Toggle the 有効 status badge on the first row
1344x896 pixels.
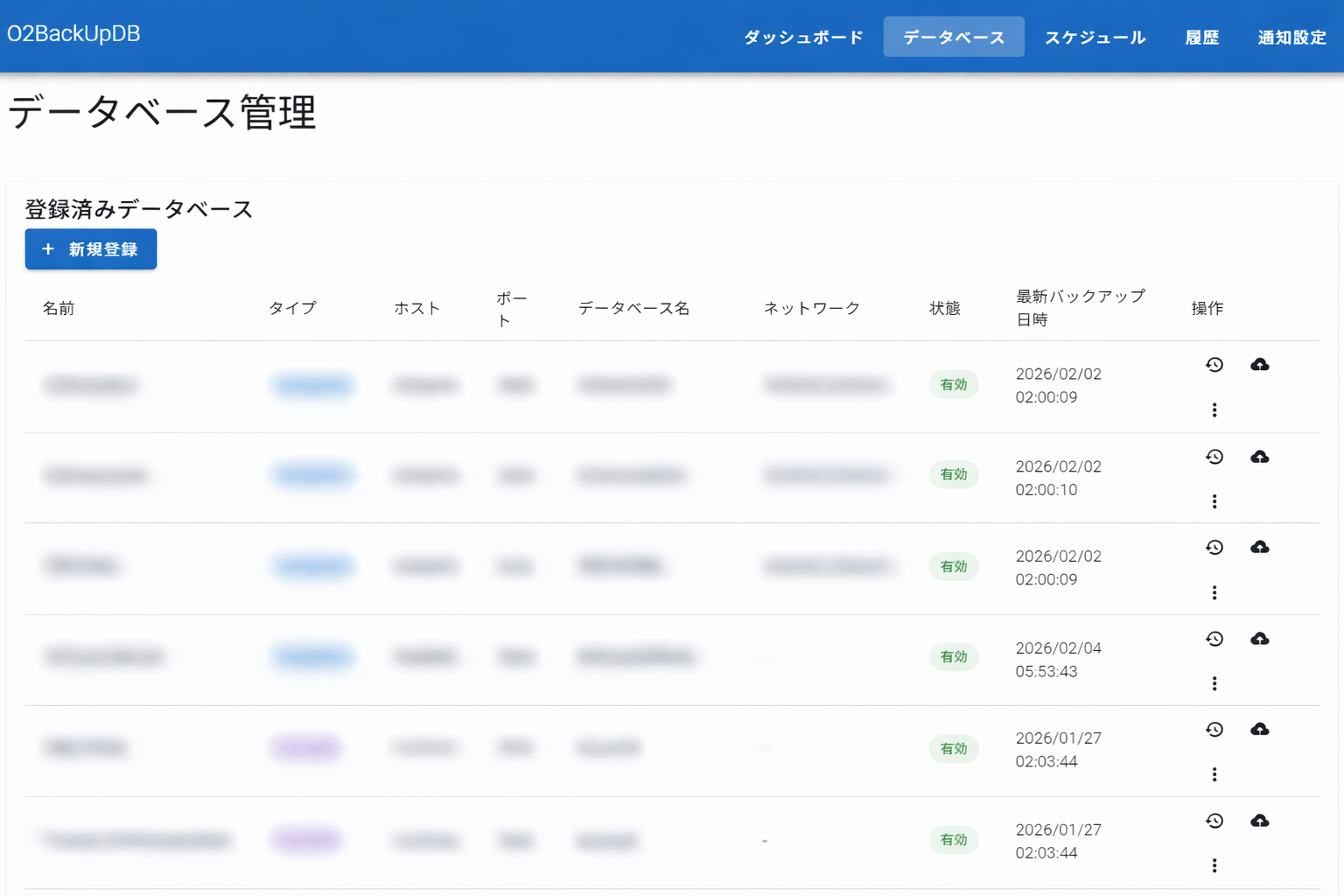pyautogui.click(x=954, y=384)
